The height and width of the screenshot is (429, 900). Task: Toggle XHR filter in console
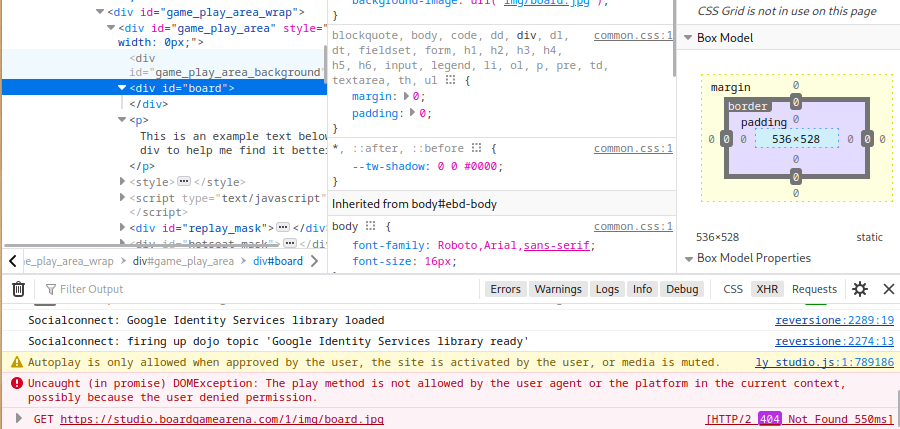tap(767, 289)
